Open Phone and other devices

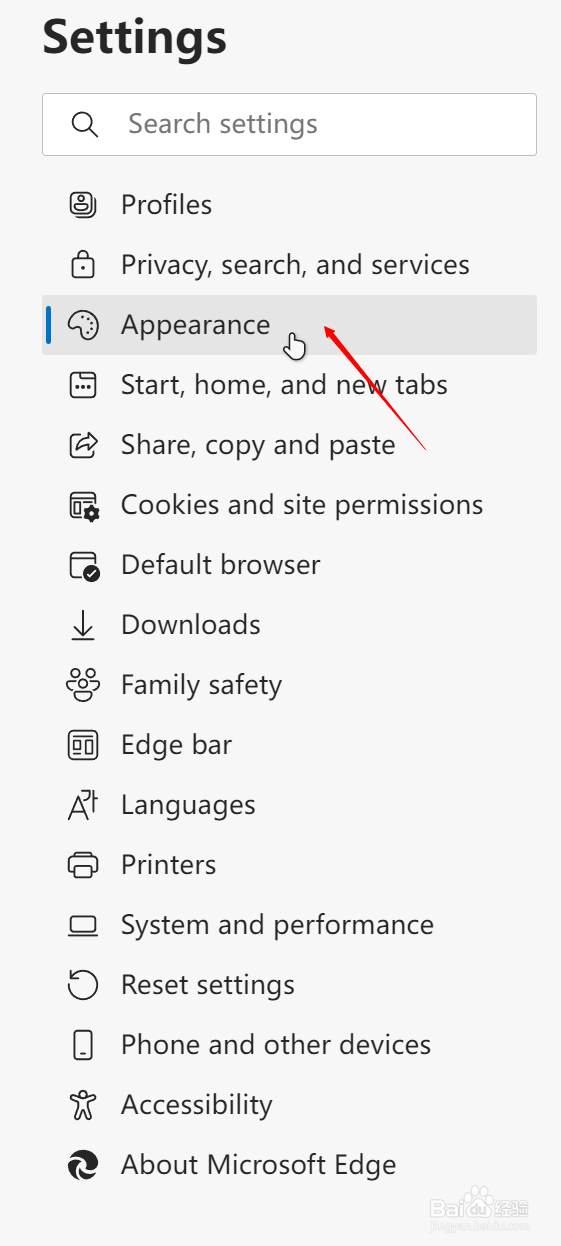pyautogui.click(x=290, y=1045)
